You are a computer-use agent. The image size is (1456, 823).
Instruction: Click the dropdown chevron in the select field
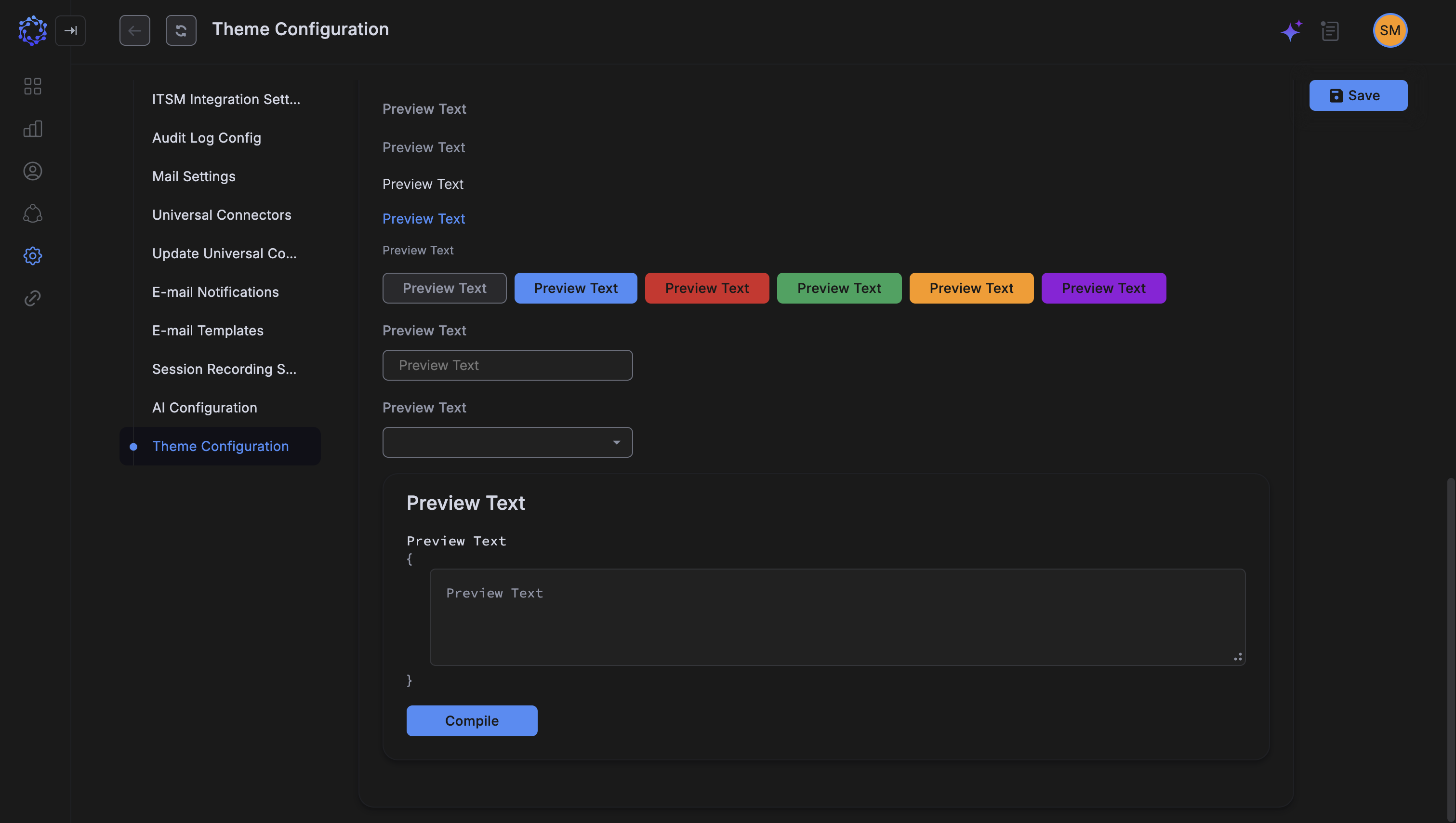(617, 442)
